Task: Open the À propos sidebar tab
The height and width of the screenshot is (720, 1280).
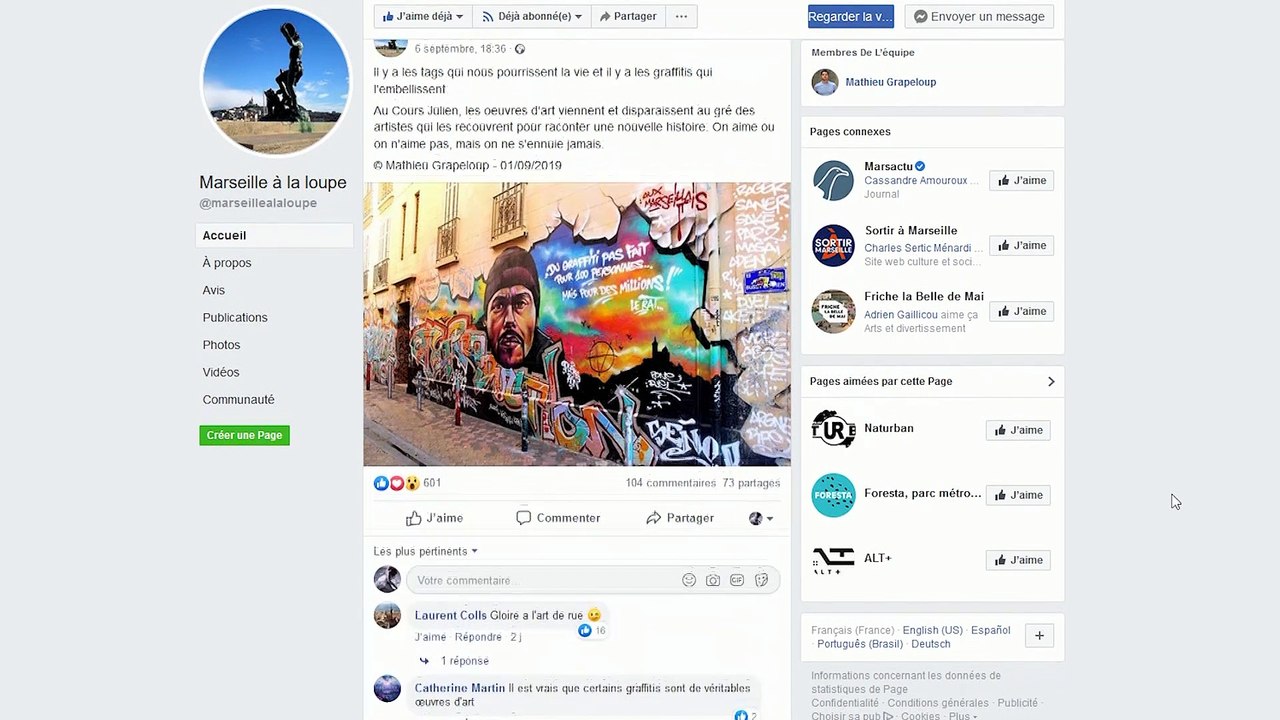Action: (227, 263)
